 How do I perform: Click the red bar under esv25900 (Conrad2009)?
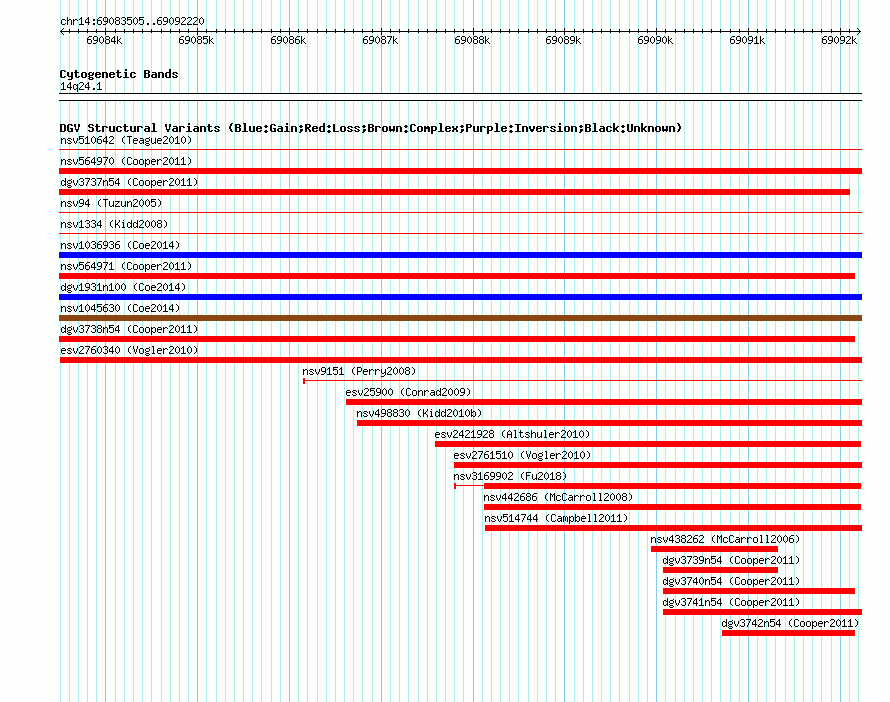pyautogui.click(x=604, y=402)
